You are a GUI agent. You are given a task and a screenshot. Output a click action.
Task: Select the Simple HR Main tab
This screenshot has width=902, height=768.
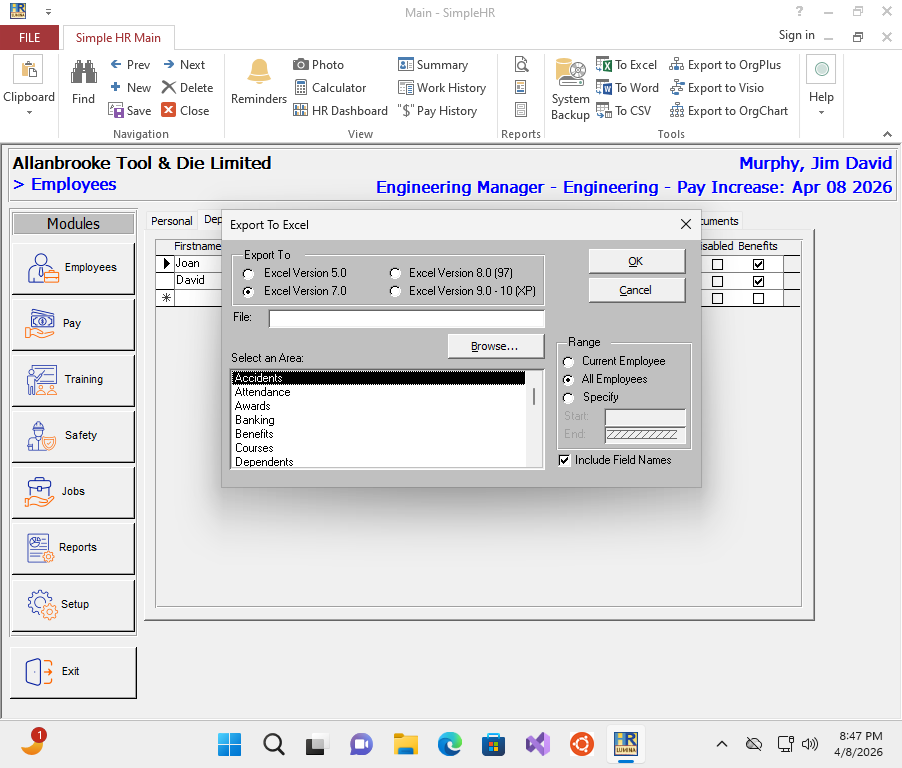119,38
